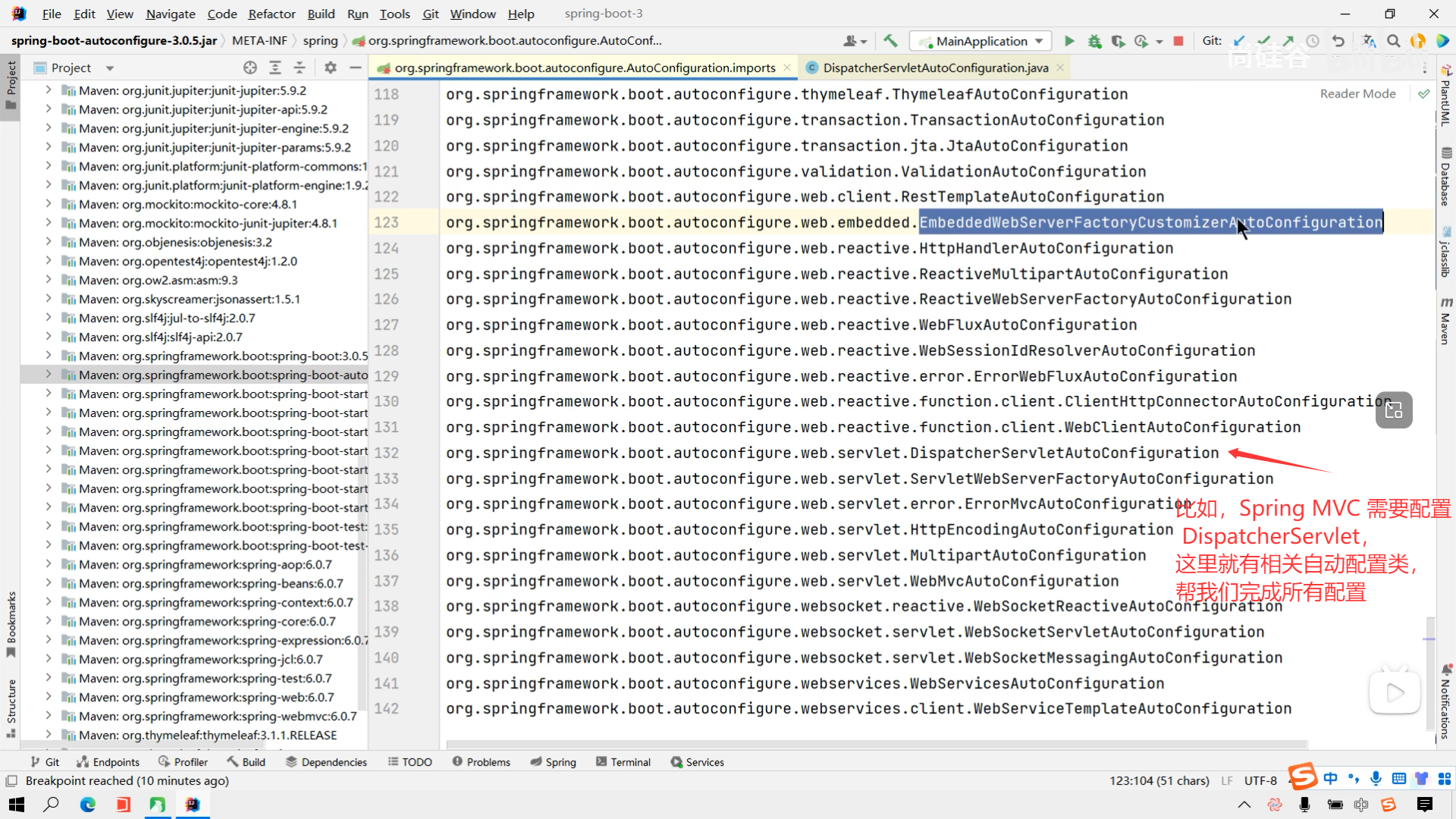Switch to the DispatcherServletAutoConfiguration.java tab
This screenshot has width=1456, height=819.
[935, 67]
